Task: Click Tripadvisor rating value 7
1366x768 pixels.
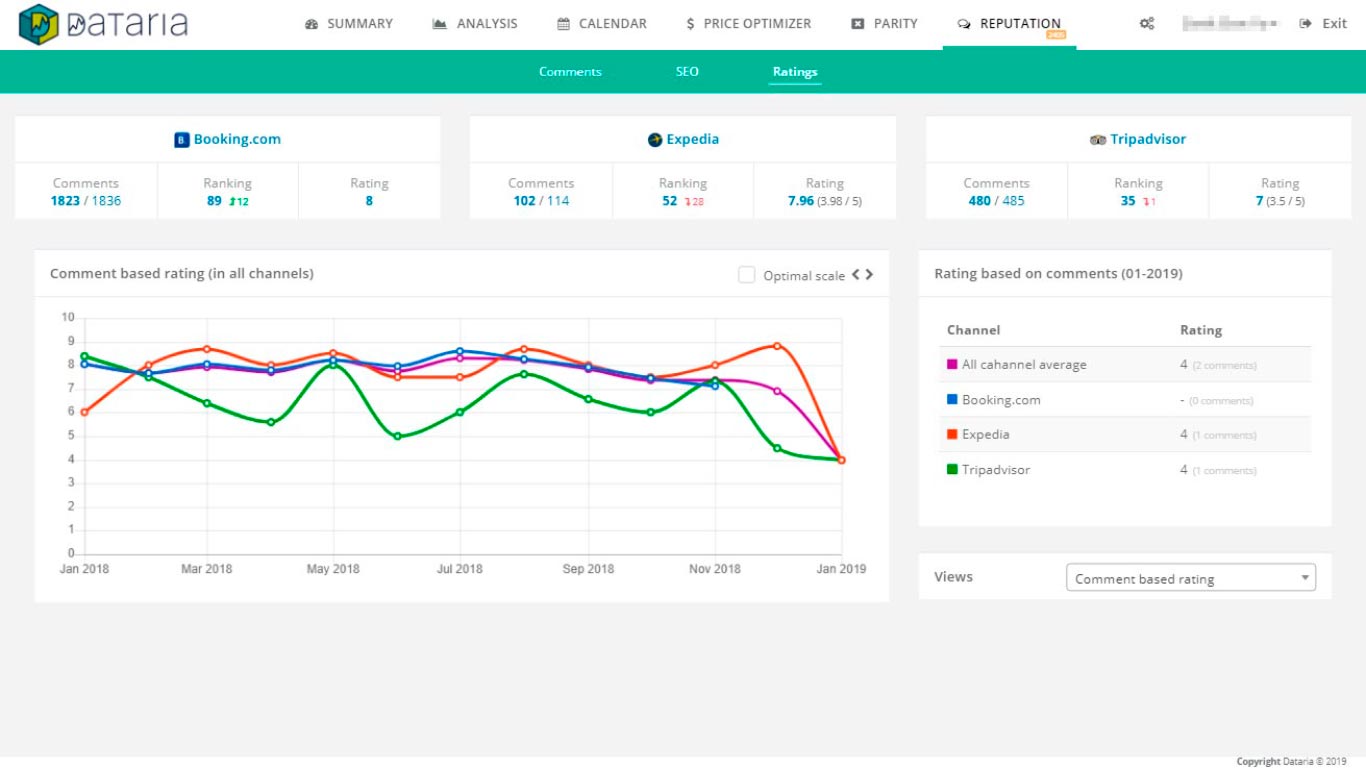Action: click(x=1260, y=201)
